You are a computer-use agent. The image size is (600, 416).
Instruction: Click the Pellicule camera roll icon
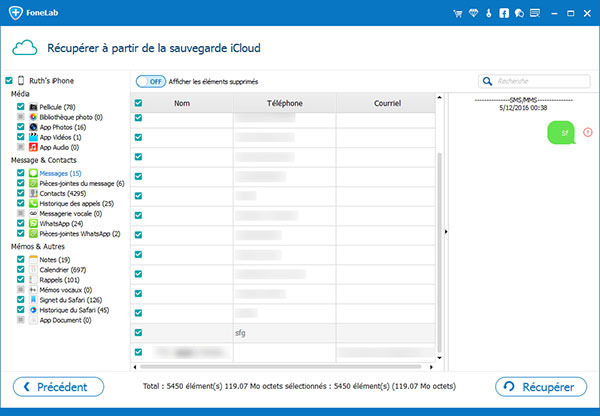[x=33, y=107]
